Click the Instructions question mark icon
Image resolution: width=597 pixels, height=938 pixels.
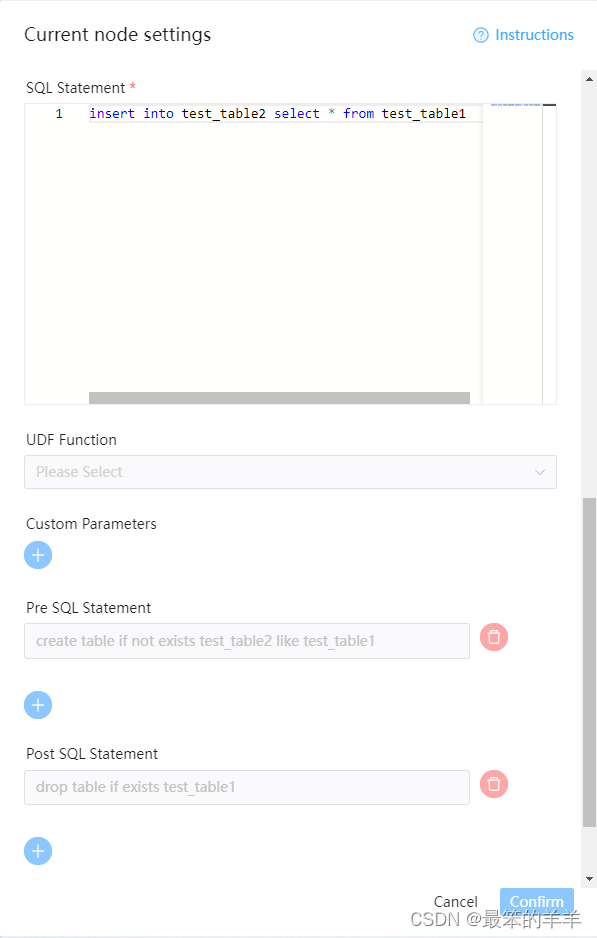coord(480,35)
